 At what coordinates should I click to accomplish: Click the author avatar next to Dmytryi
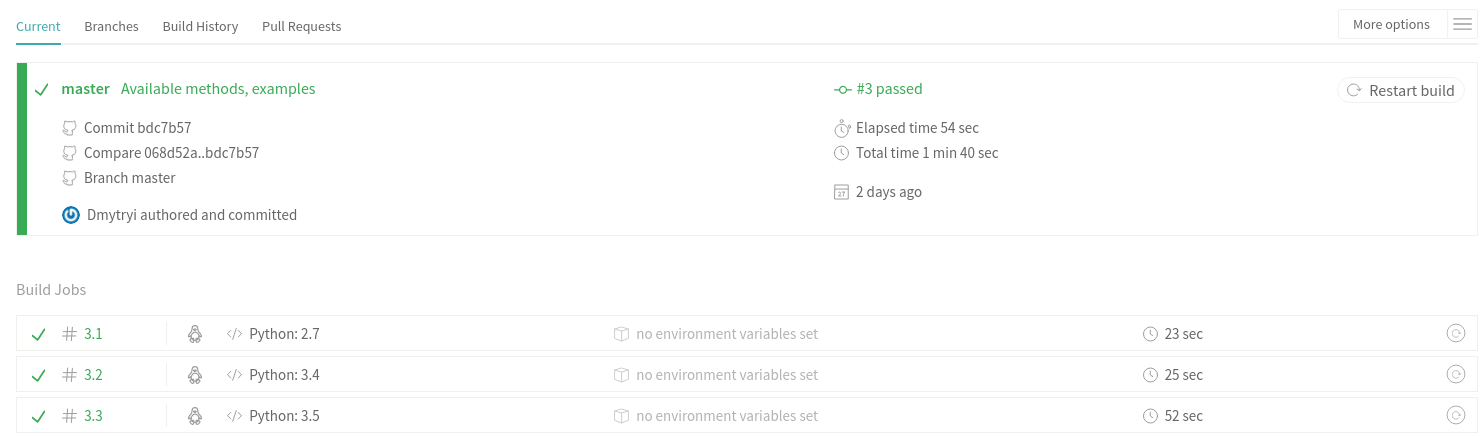point(71,215)
